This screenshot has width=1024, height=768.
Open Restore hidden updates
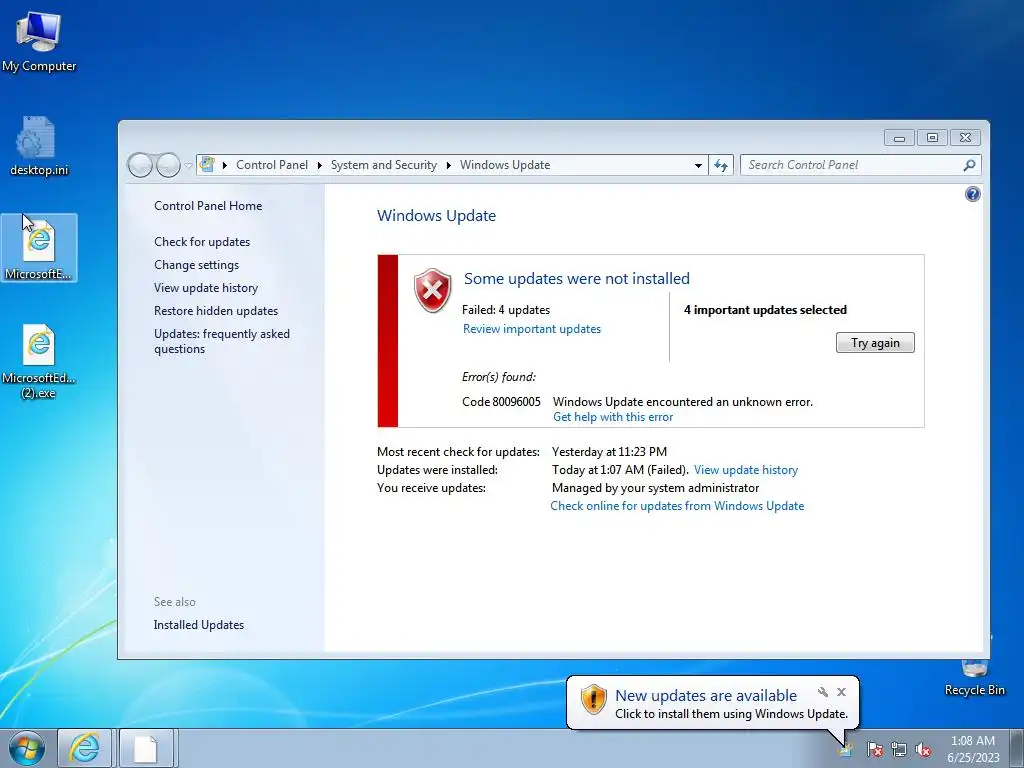(216, 311)
